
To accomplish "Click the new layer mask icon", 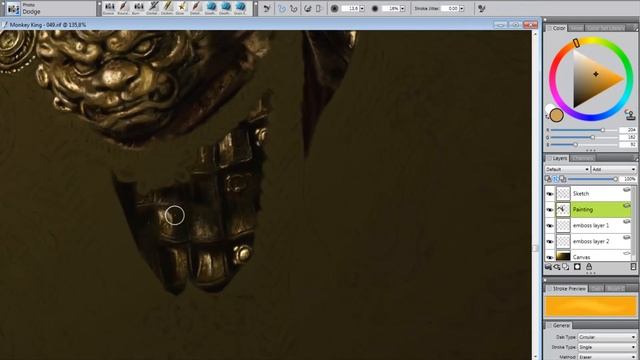I will 577,267.
